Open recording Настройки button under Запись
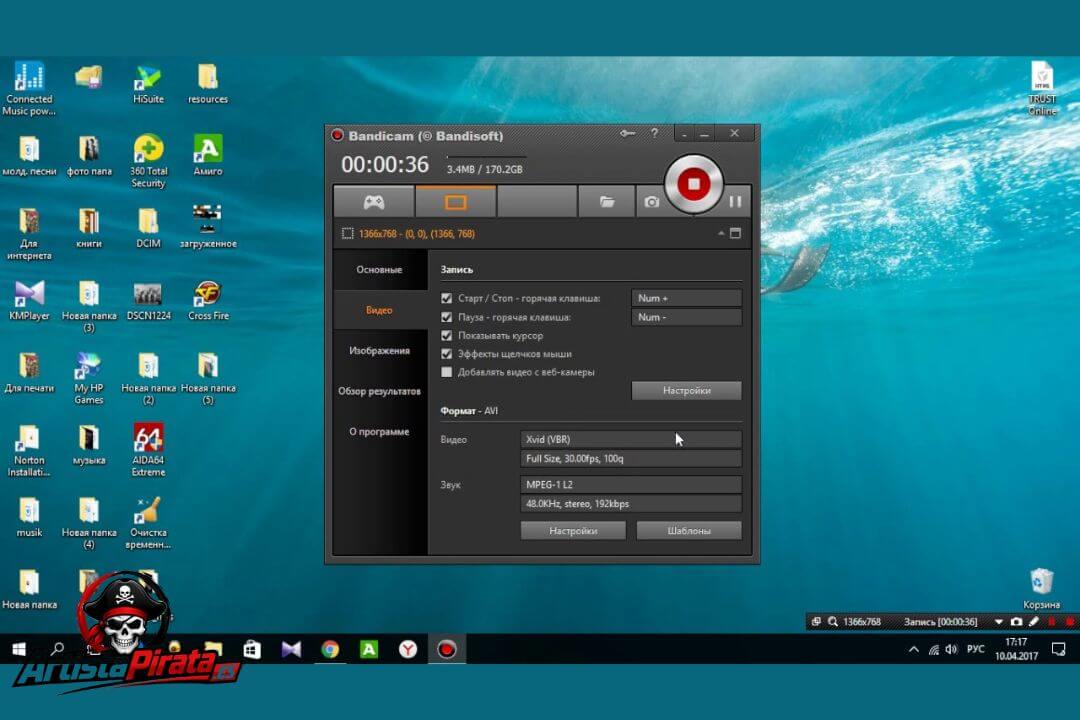The height and width of the screenshot is (720, 1080). point(686,391)
